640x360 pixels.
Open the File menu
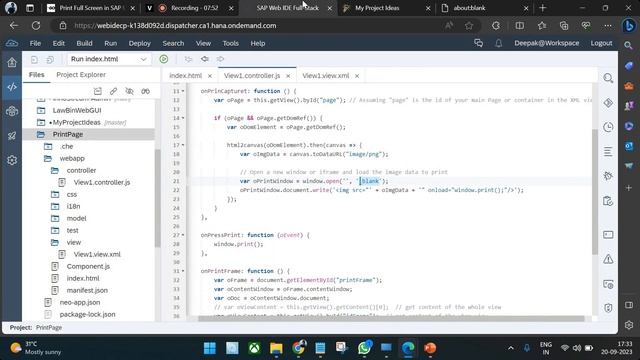point(35,43)
